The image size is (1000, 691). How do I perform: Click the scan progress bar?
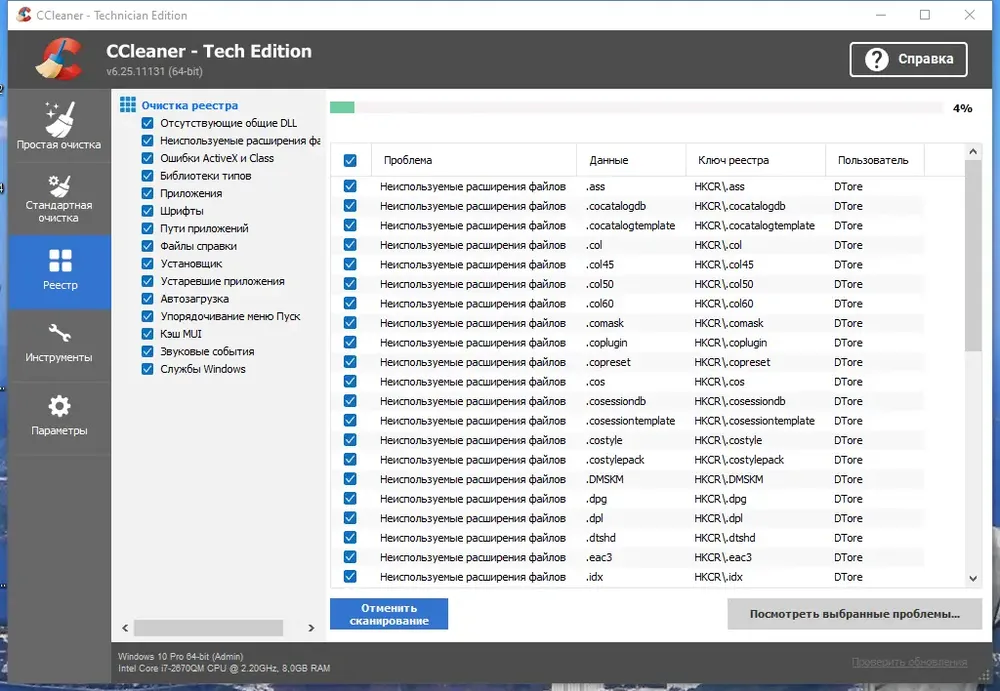(636, 108)
